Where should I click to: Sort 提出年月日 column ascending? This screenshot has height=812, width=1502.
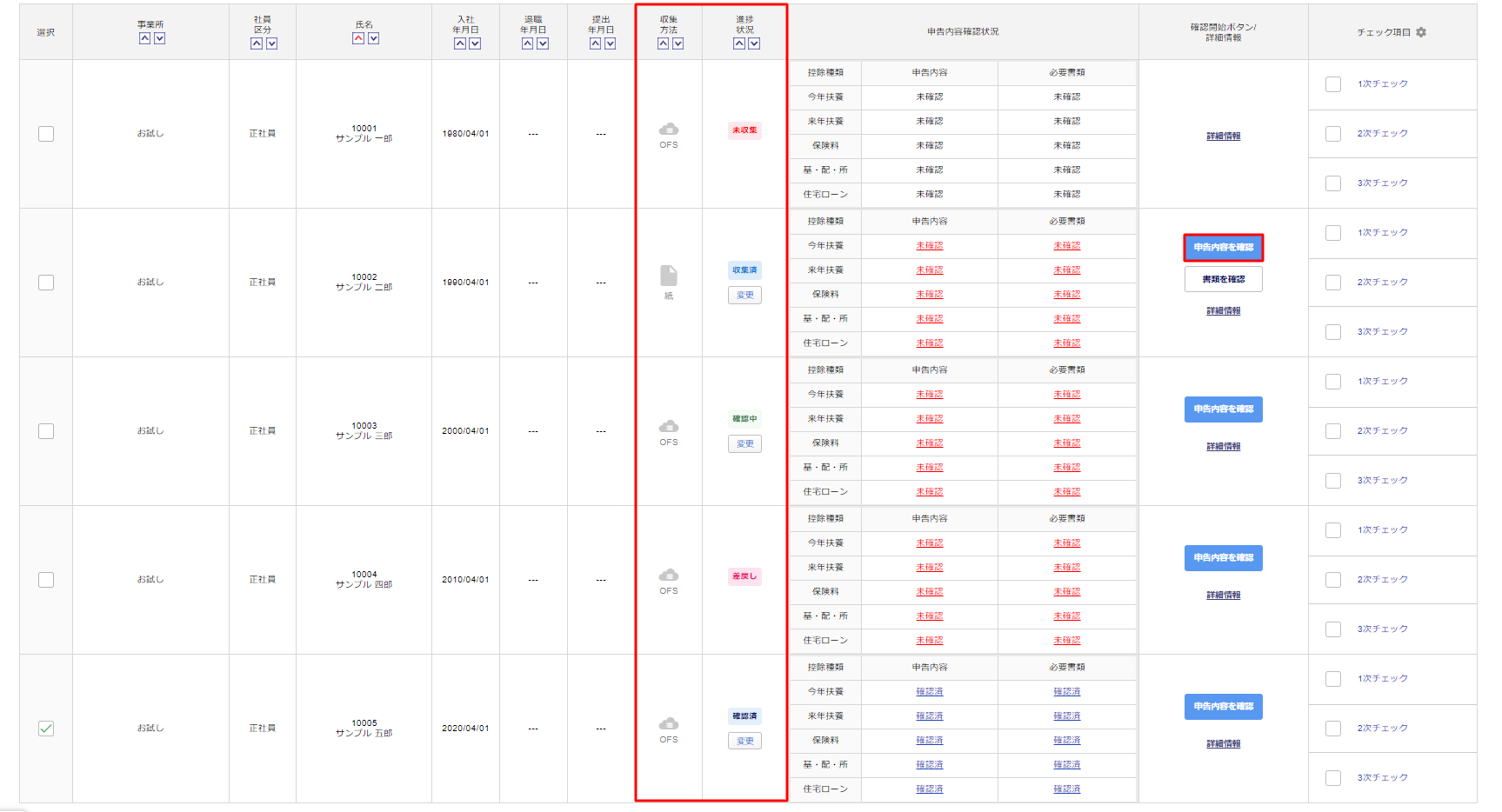point(596,43)
